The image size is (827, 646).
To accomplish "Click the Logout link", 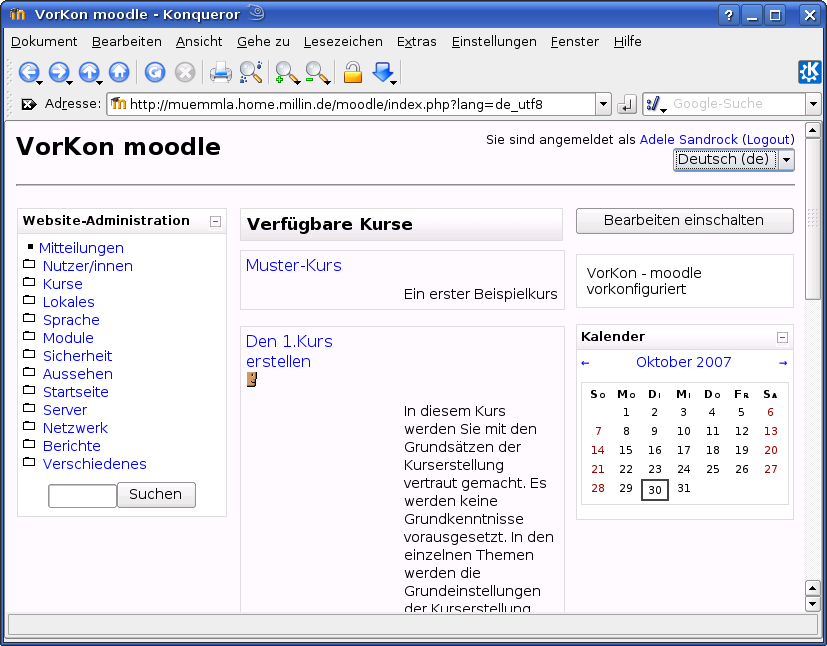I will tap(768, 140).
